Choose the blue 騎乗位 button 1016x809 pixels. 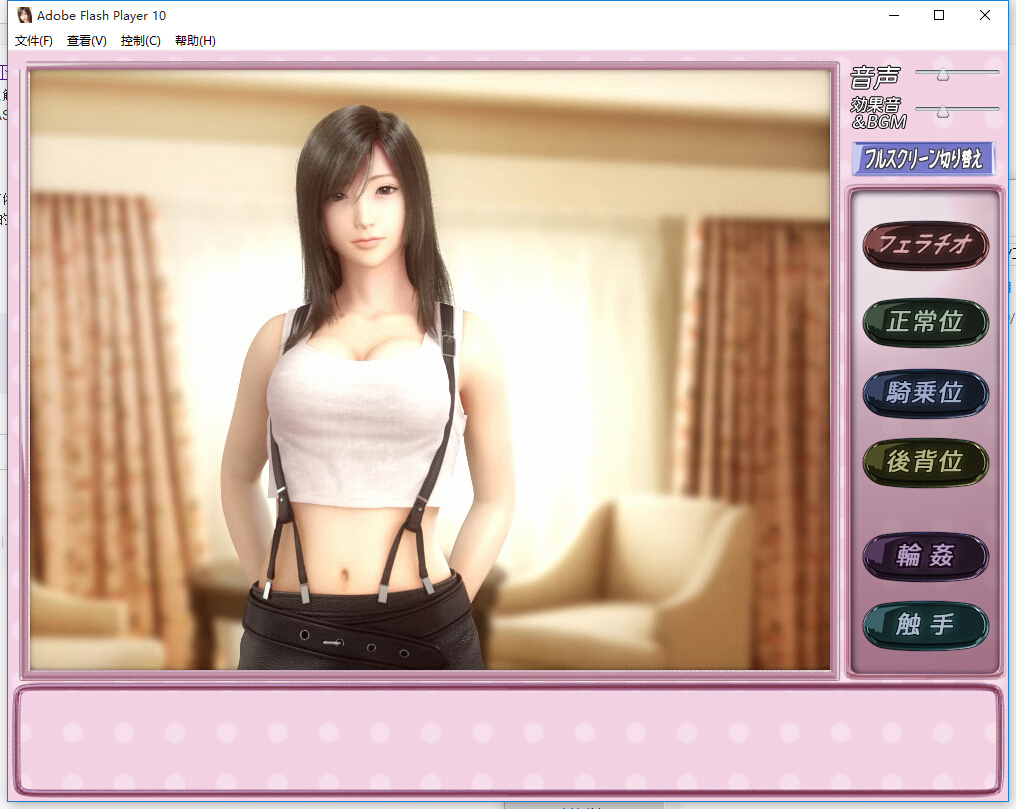click(925, 393)
